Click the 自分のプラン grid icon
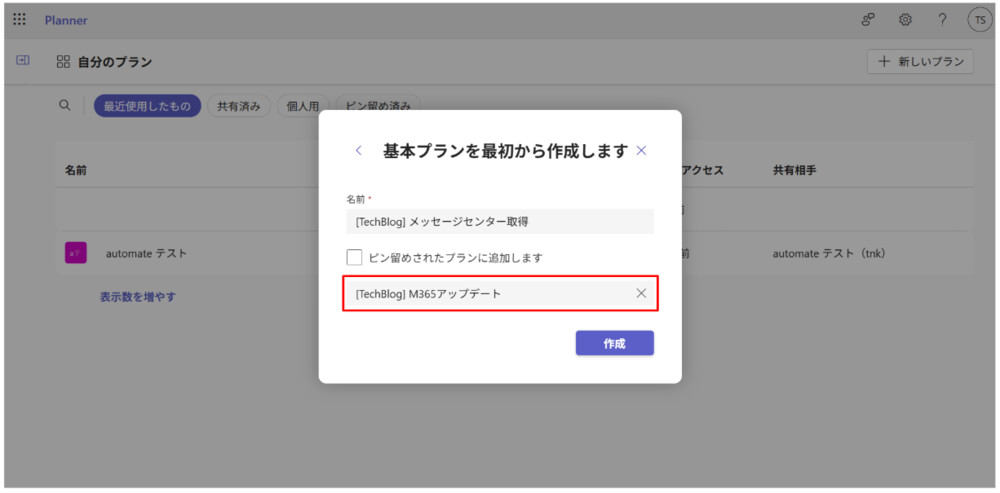Screen dimensions: 1000x493 [62, 62]
